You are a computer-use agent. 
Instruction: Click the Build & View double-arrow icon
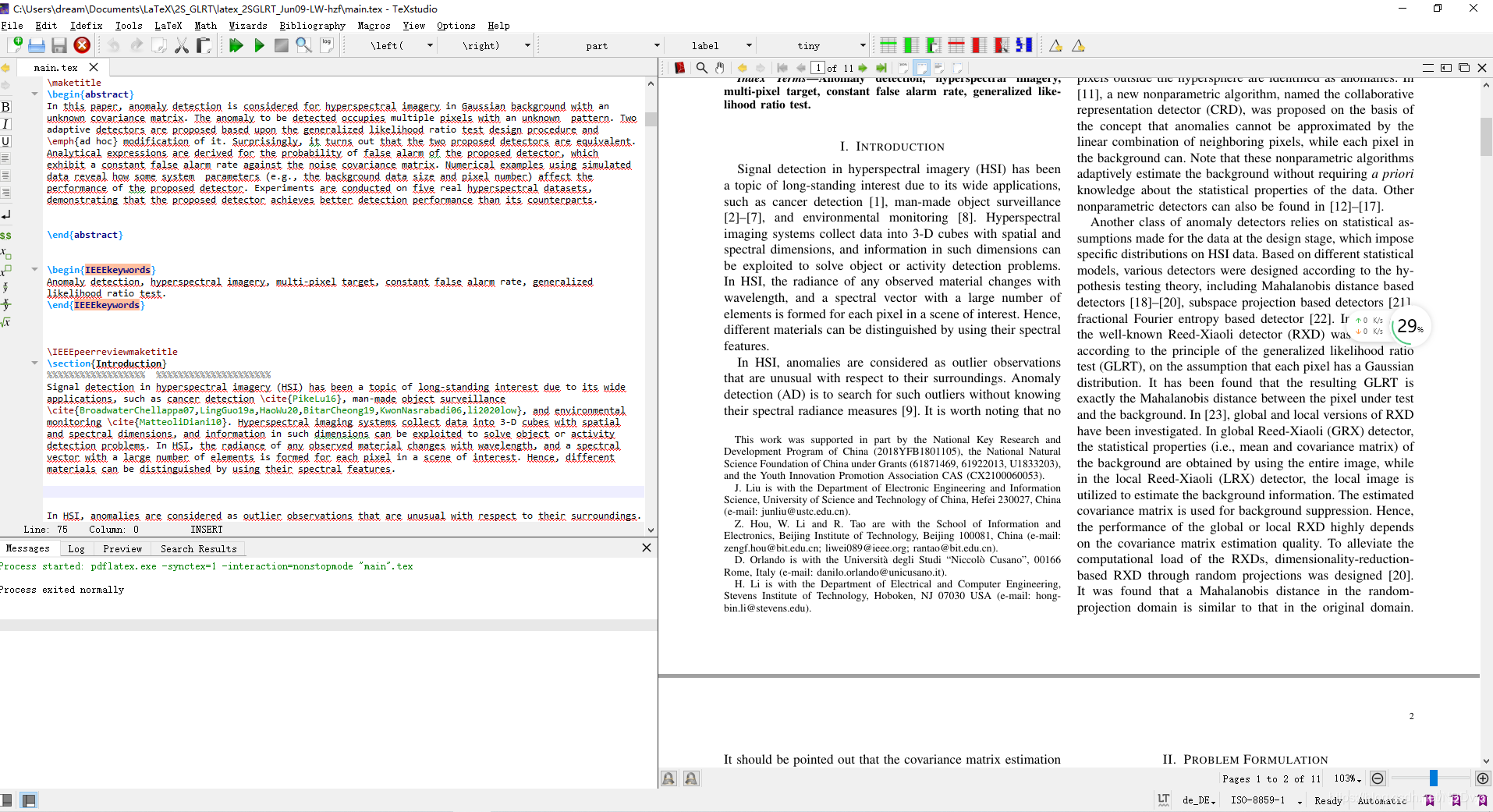[236, 46]
